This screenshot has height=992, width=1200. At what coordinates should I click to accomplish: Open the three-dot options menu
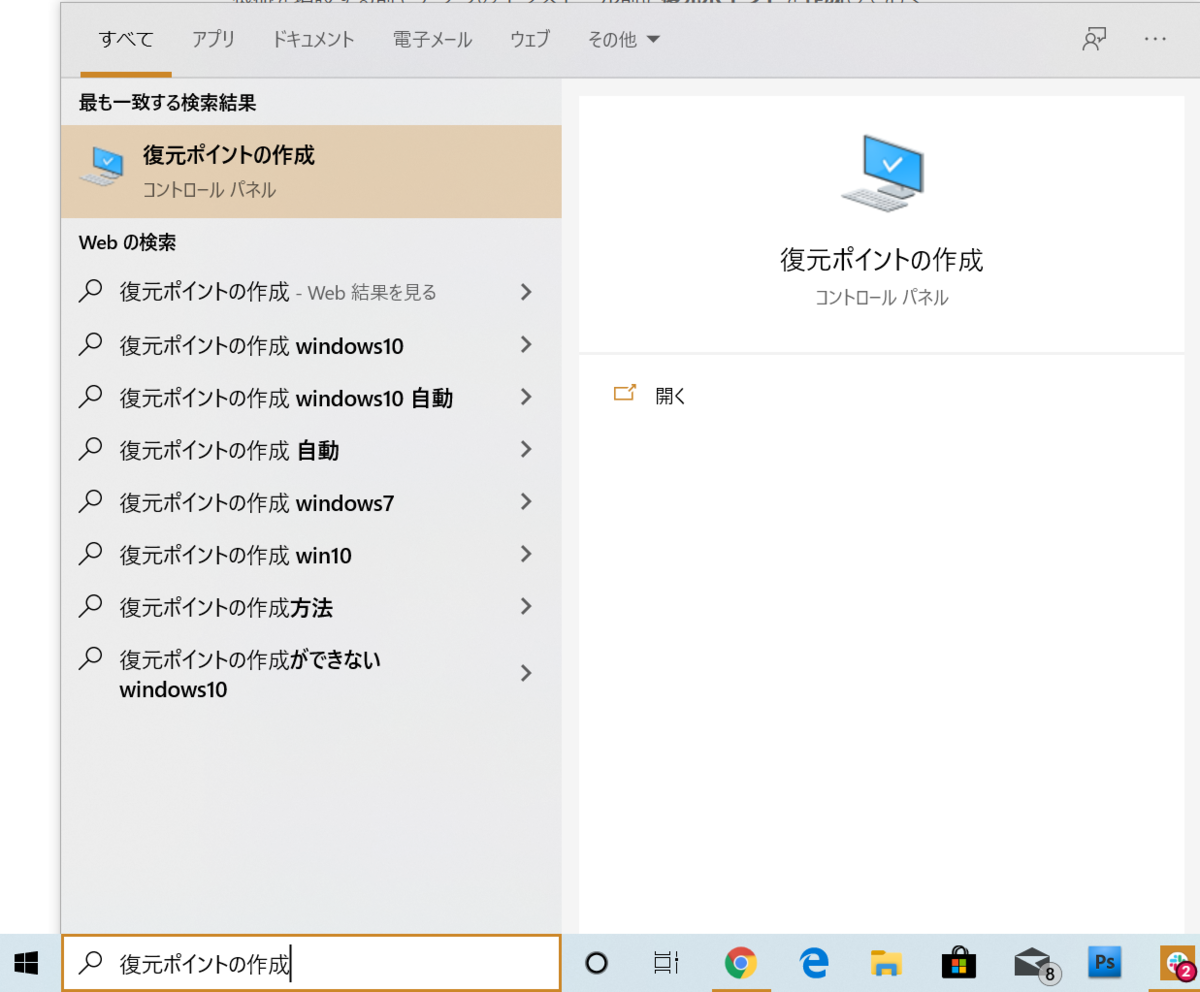(x=1156, y=39)
